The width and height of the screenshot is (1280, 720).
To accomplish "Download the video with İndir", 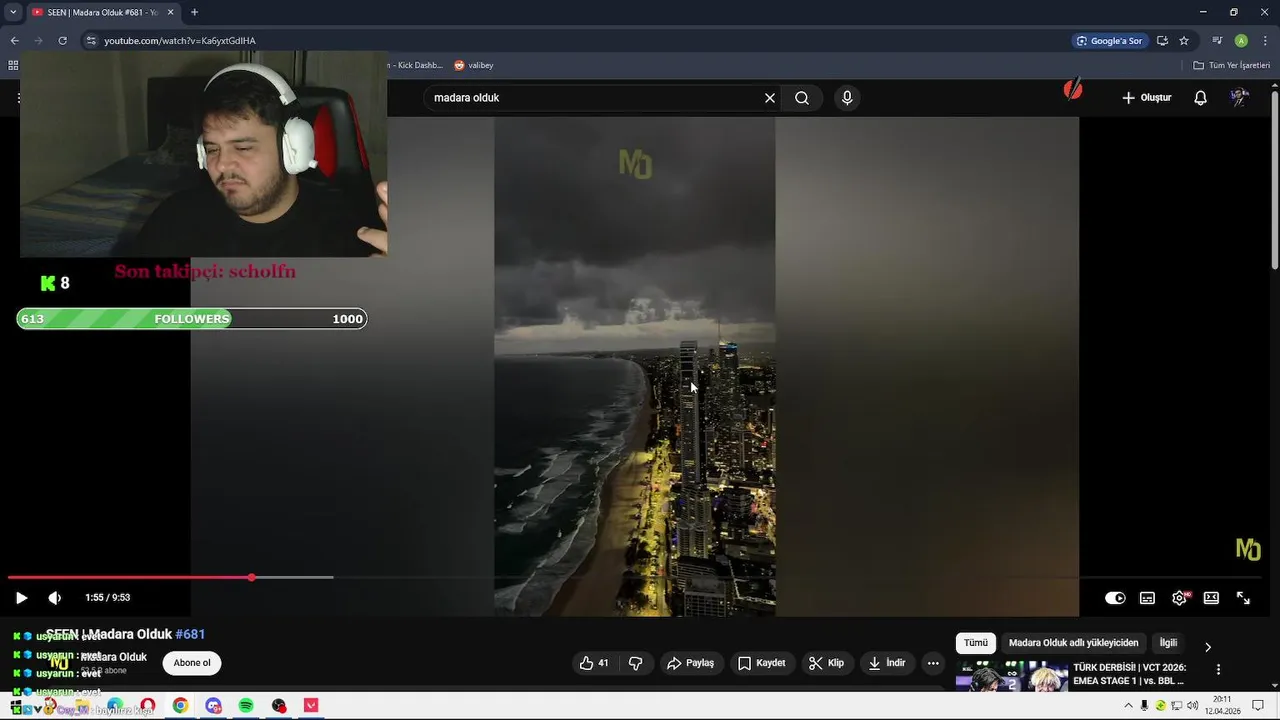I will 886,663.
